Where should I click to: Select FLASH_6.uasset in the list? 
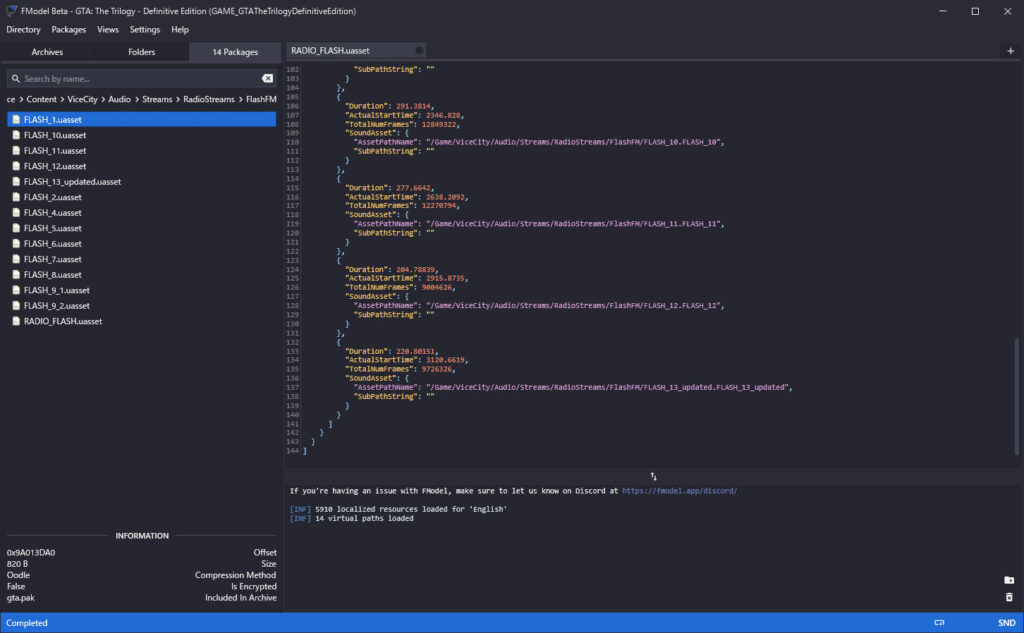pyautogui.click(x=142, y=244)
